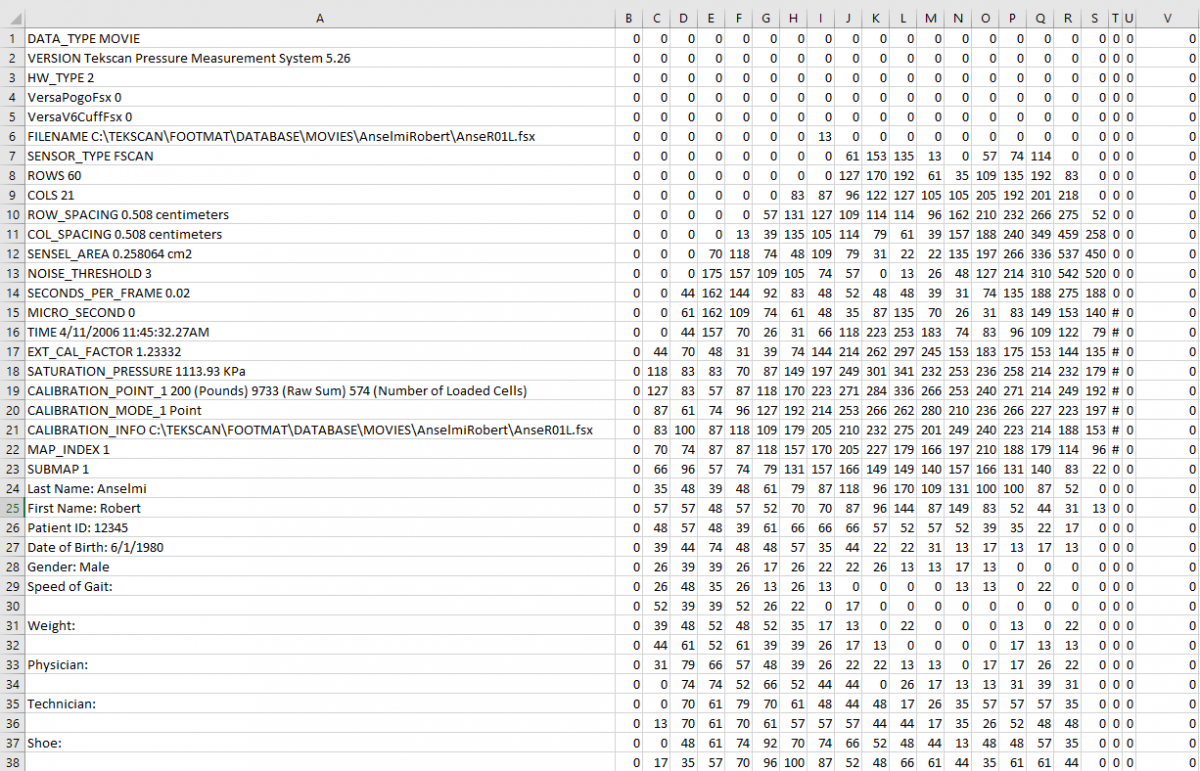Select column S header

[1094, 18]
